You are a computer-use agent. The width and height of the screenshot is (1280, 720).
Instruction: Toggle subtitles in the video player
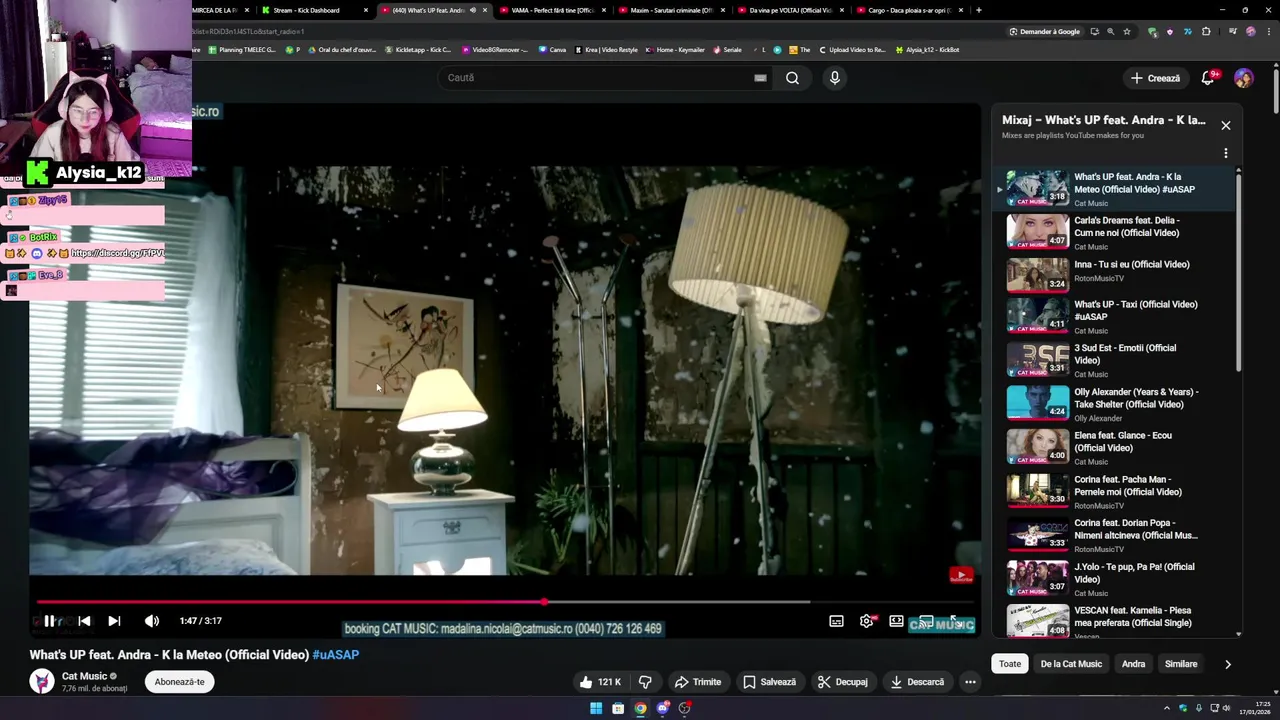pyautogui.click(x=836, y=621)
